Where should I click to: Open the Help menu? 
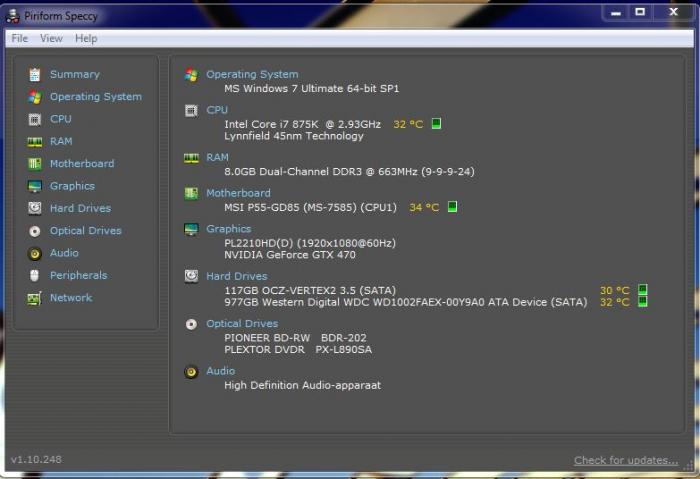point(86,39)
